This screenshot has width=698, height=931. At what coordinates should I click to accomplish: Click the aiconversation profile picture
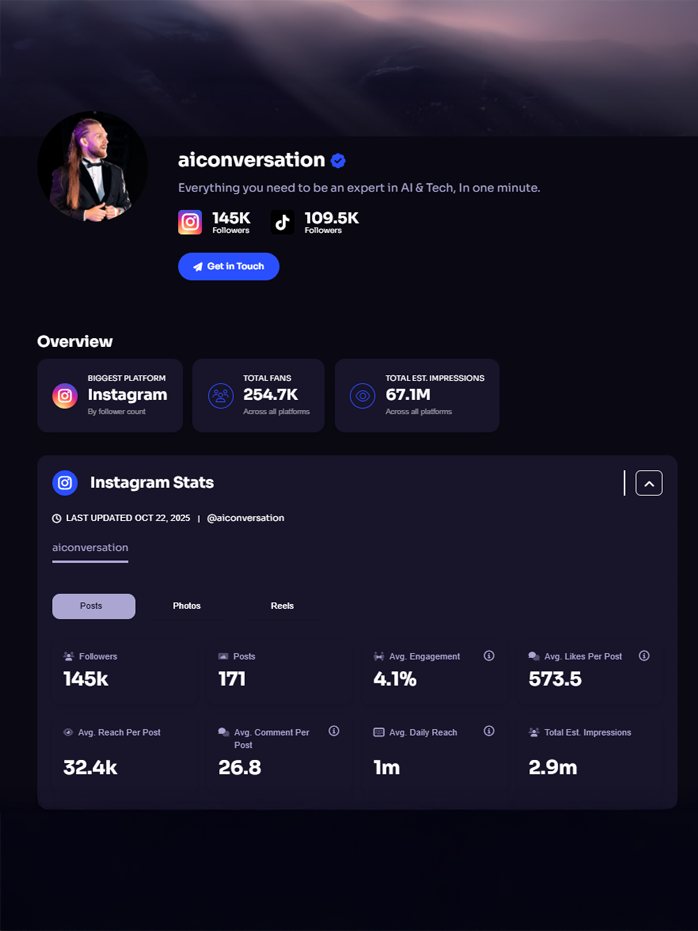pyautogui.click(x=93, y=166)
